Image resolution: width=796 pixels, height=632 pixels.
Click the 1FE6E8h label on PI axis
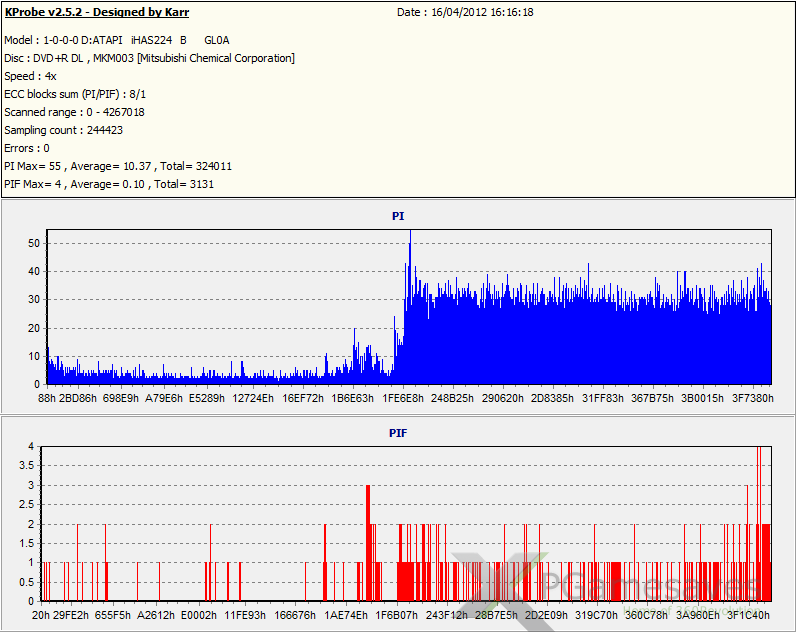(x=403, y=398)
